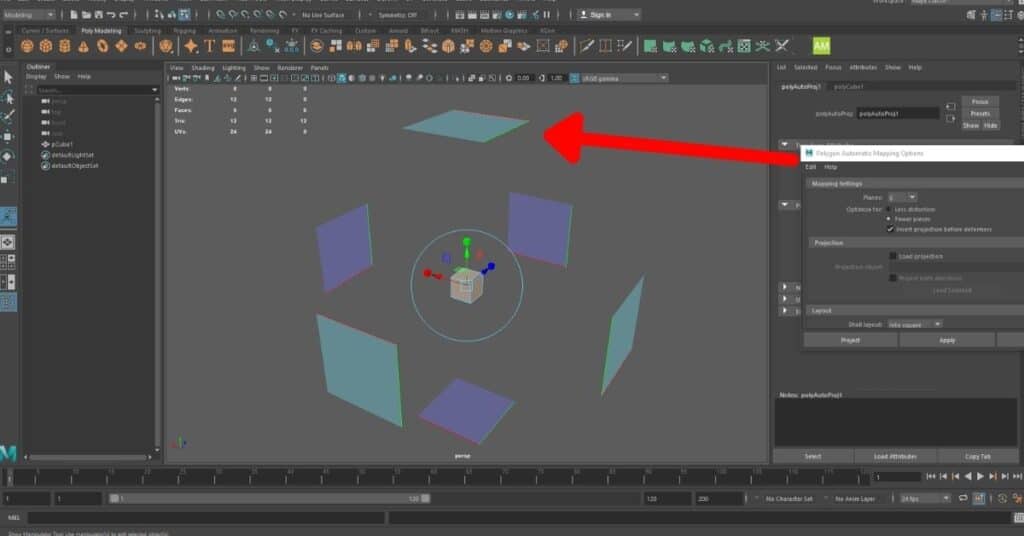Create a polygon sphere from the shelf
The image size is (1024, 536).
coord(27,46)
